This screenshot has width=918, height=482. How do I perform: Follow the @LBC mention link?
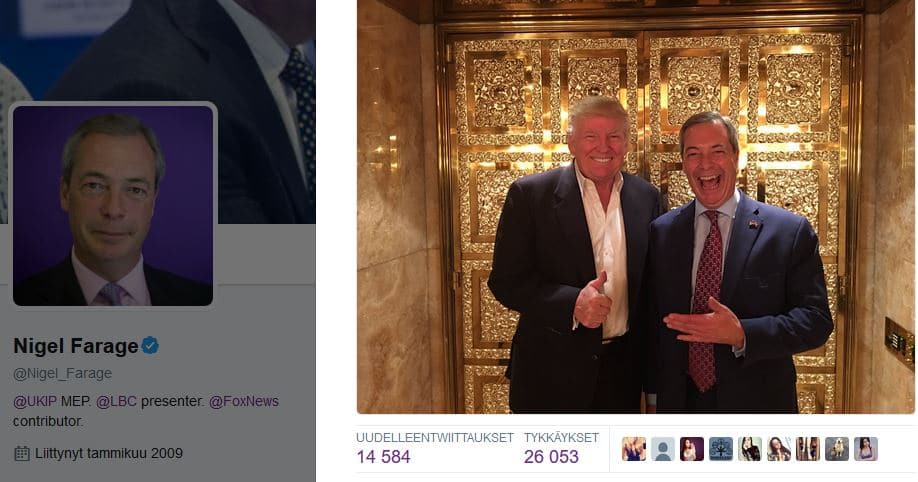point(116,401)
